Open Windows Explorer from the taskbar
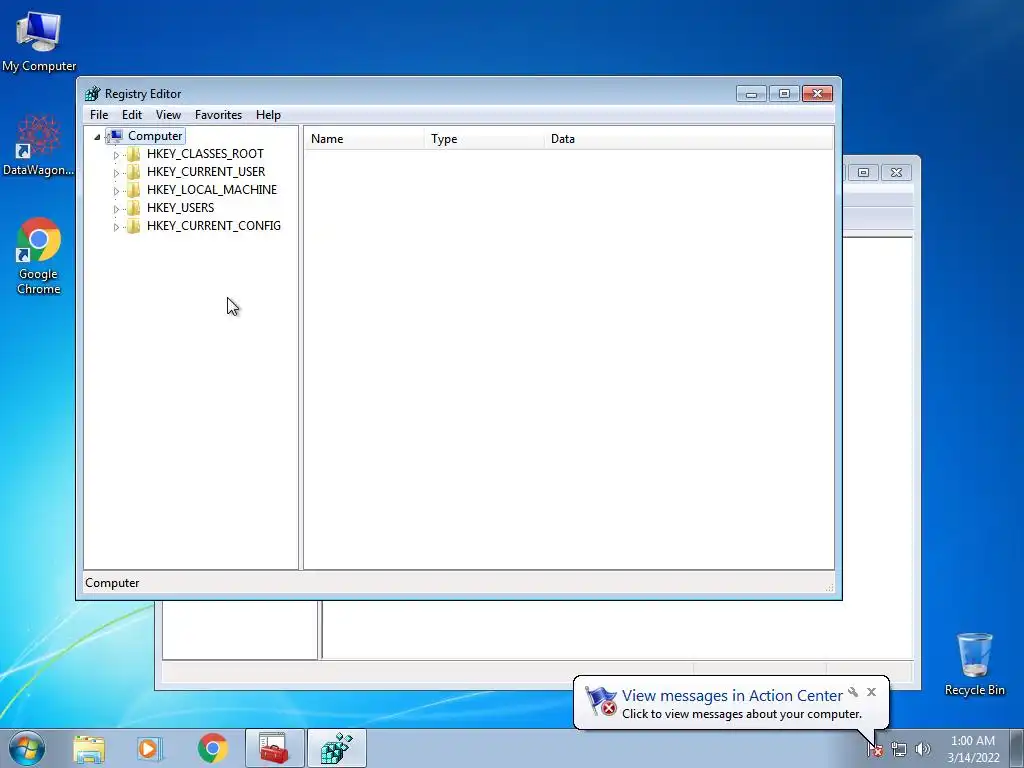Screen dimensions: 1024x768 89,748
